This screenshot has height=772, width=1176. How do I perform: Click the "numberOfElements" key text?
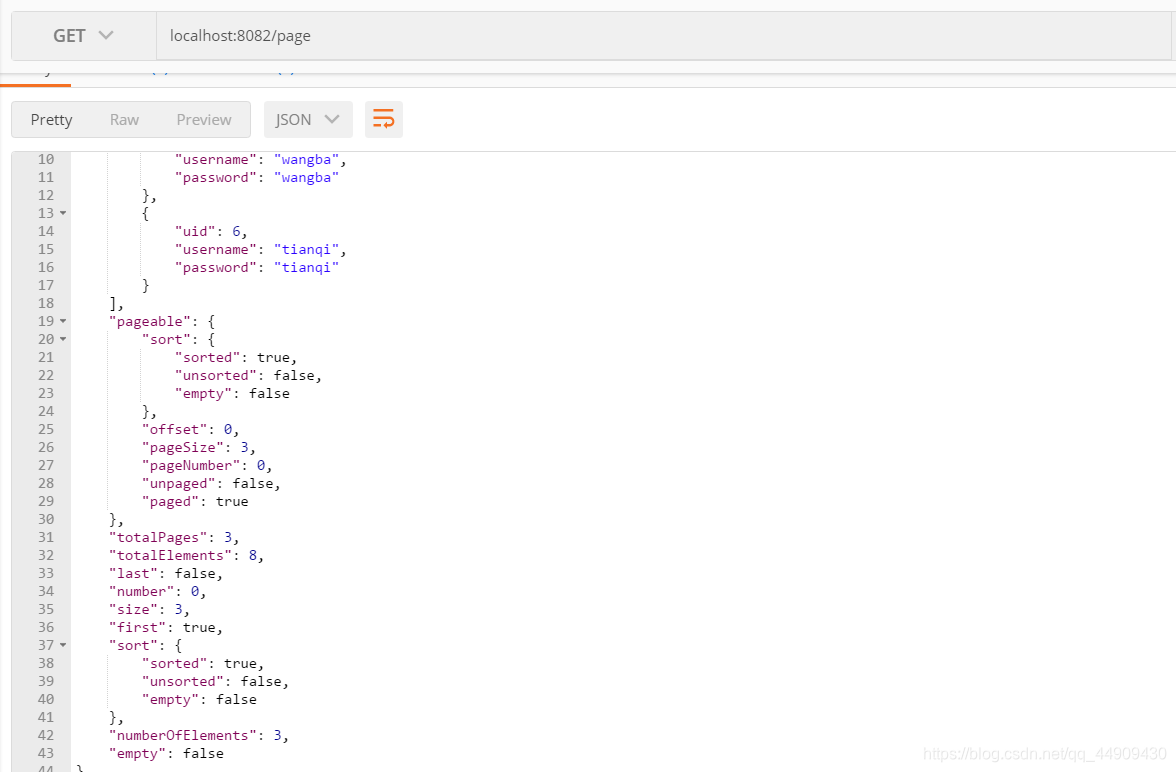tap(182, 735)
